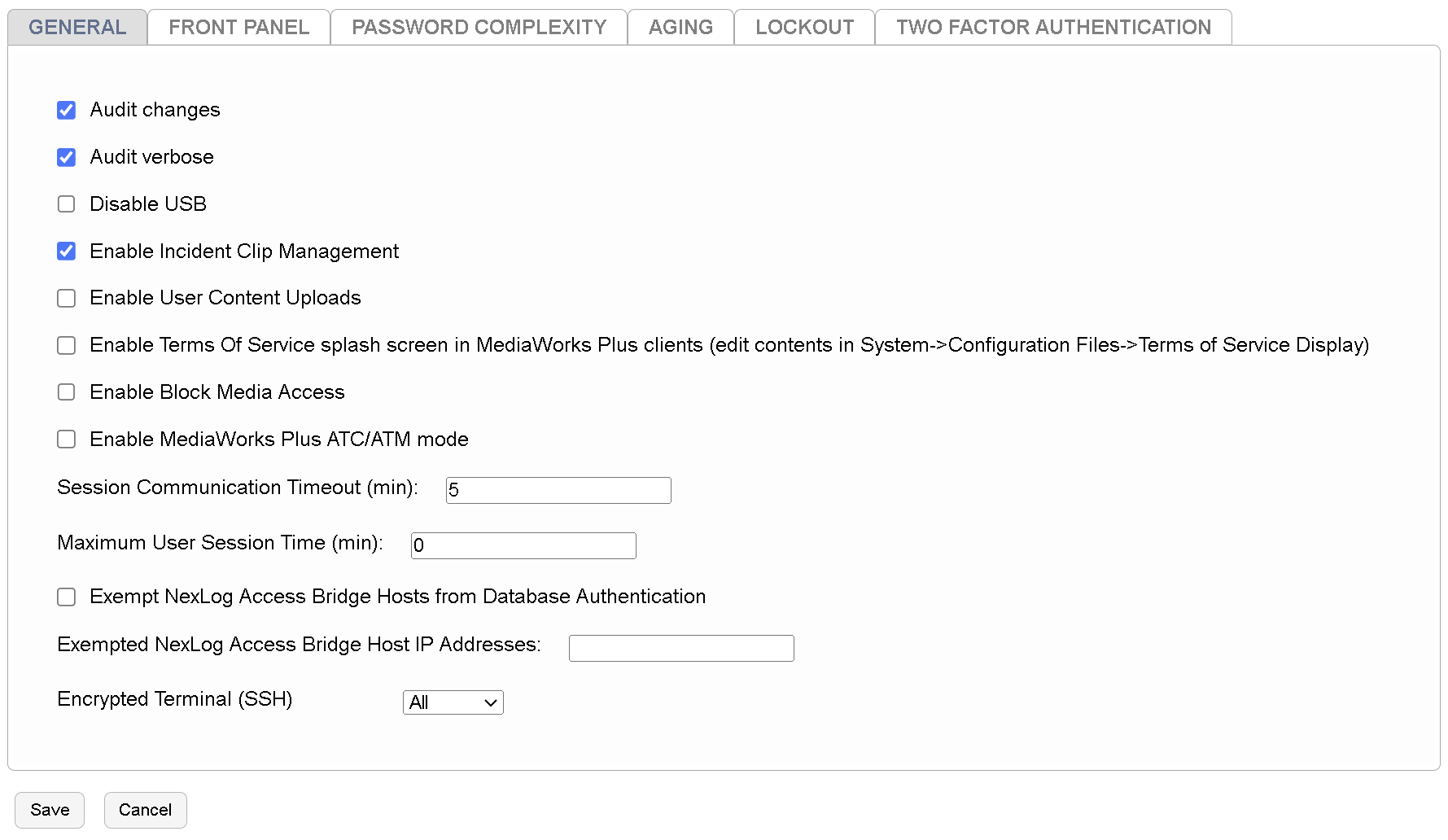This screenshot has height=840, width=1448.
Task: Uncheck Audit changes
Action: click(x=66, y=110)
